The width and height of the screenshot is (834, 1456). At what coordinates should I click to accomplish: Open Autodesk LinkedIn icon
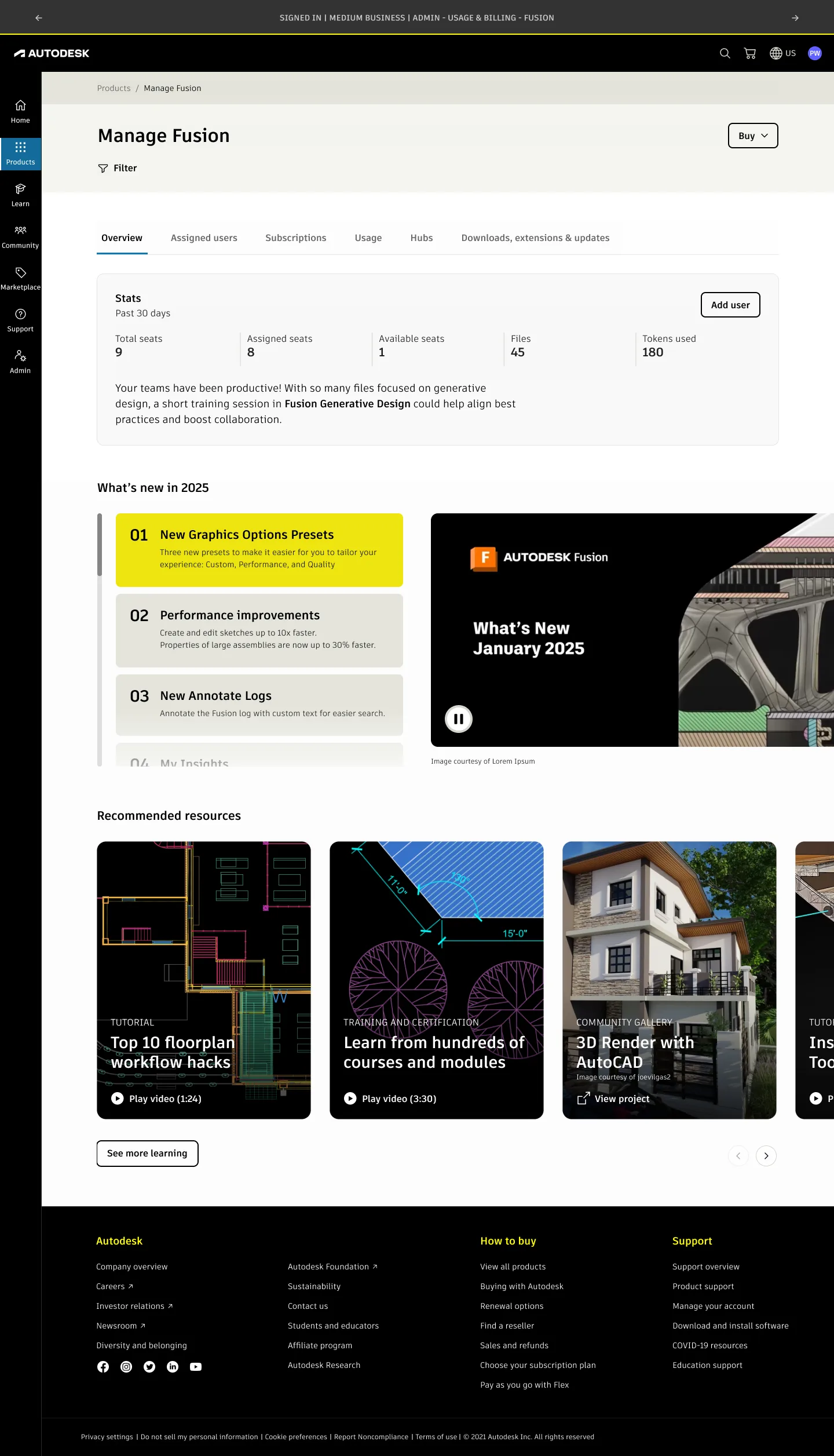pos(173,1367)
